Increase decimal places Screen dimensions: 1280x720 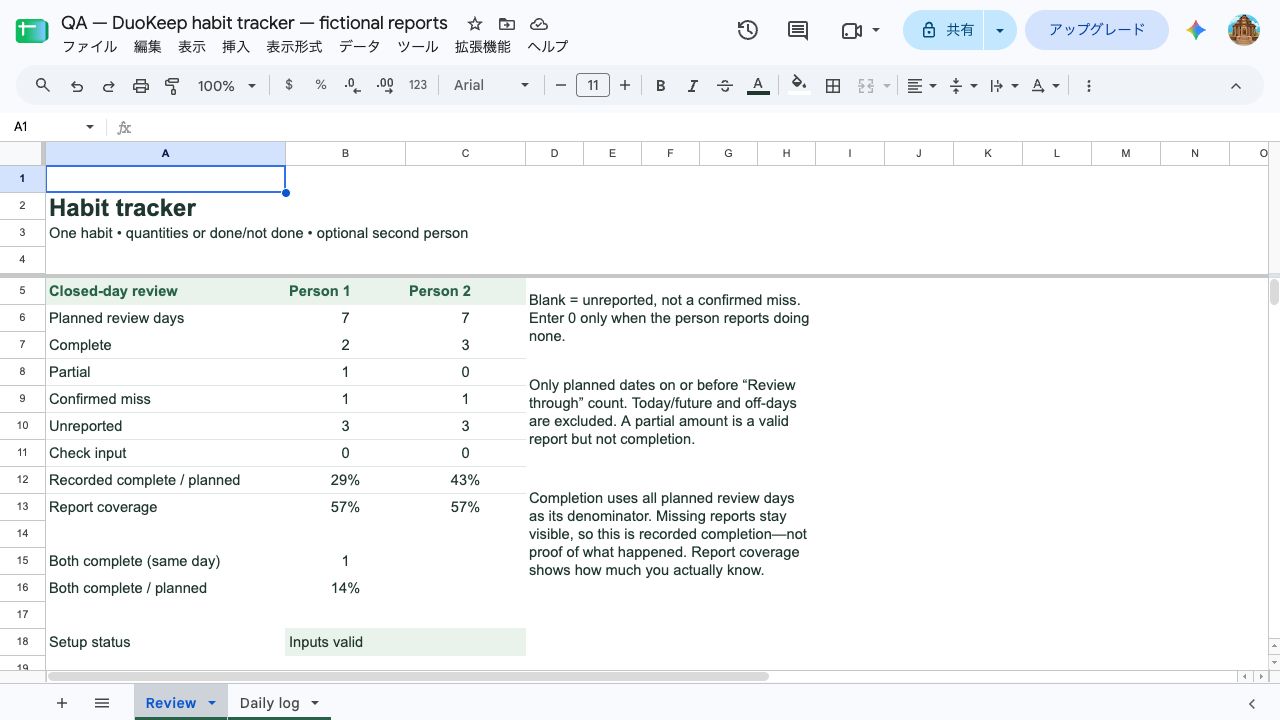tap(385, 85)
